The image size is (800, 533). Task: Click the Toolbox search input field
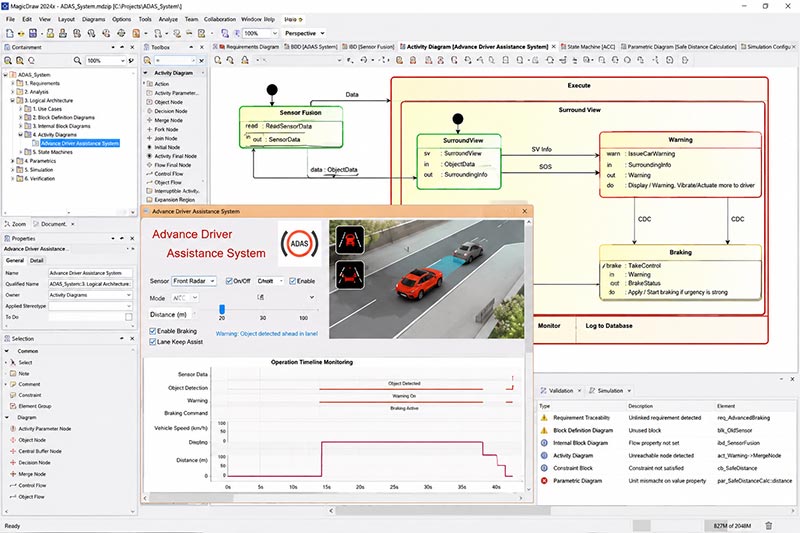tap(175, 60)
